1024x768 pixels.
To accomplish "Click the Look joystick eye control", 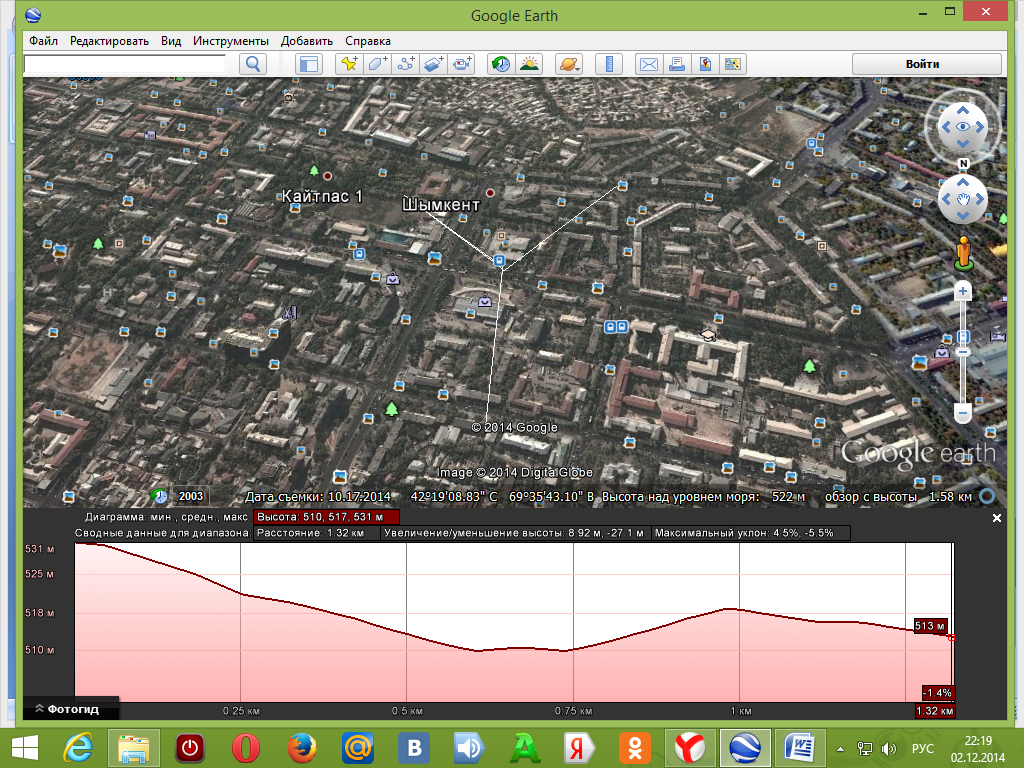I will pos(963,127).
